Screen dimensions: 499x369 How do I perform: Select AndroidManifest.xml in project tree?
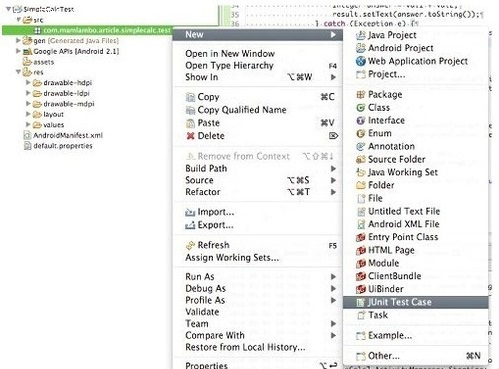(68, 135)
